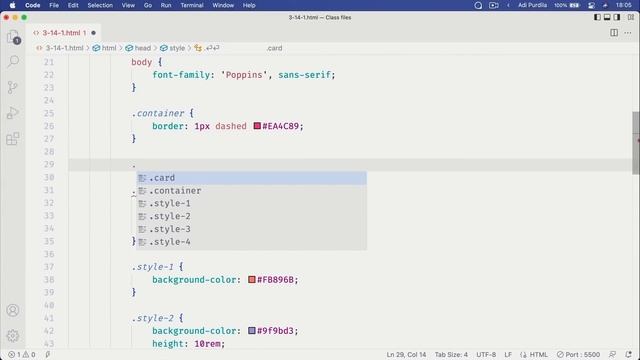Image resolution: width=640 pixels, height=360 pixels.
Task: Select .style-1 autocomplete suggestion
Action: 251,203
